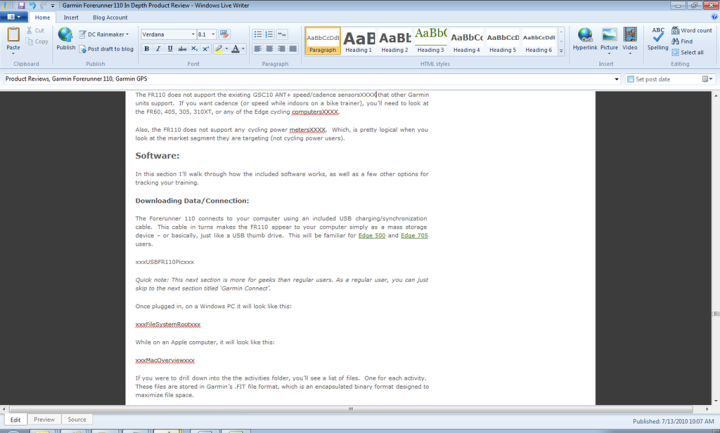This screenshot has width=720, height=433.
Task: Switch to the Insert ribbon tab
Action: (71, 17)
